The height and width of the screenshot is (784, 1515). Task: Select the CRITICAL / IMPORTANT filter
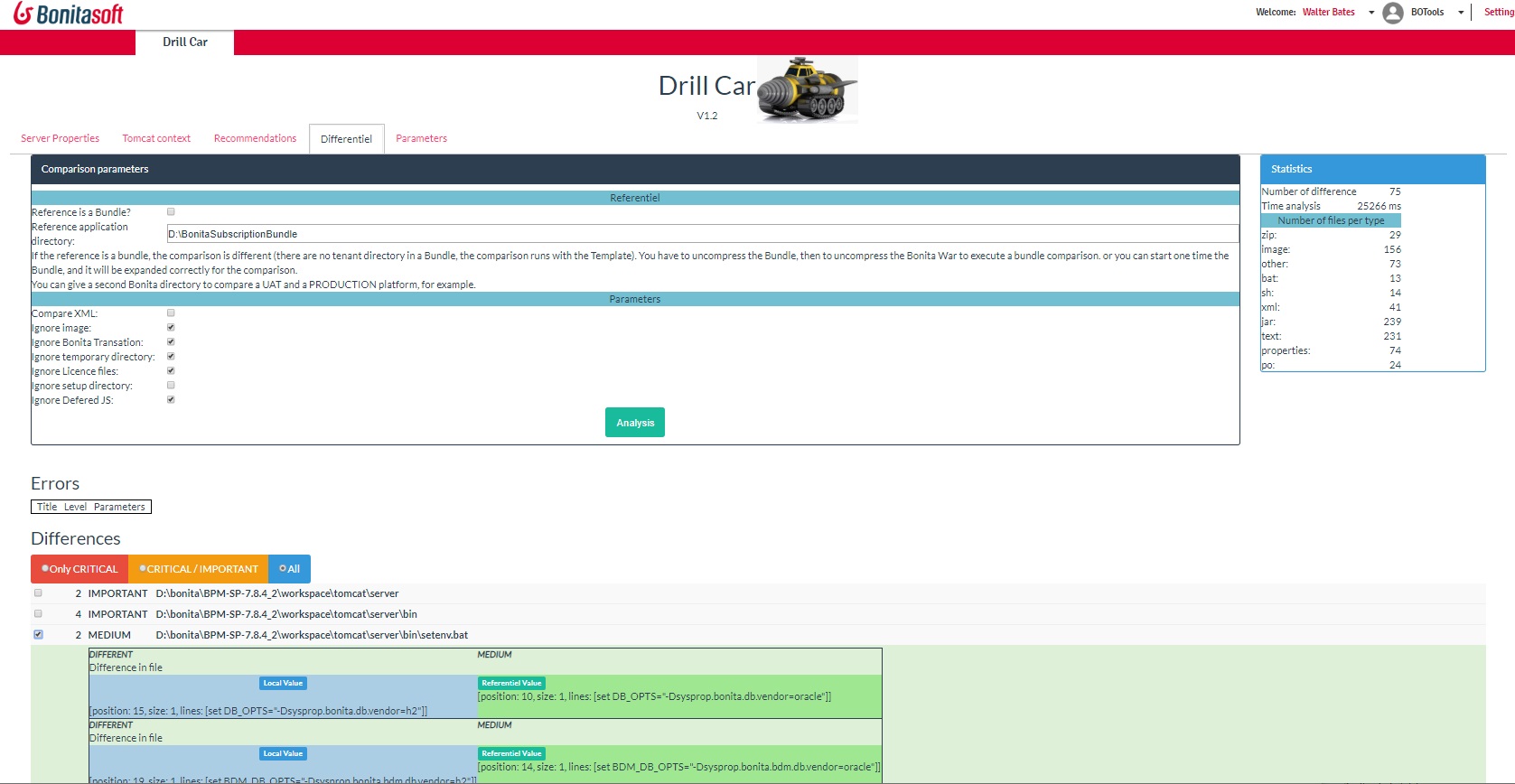tap(199, 569)
